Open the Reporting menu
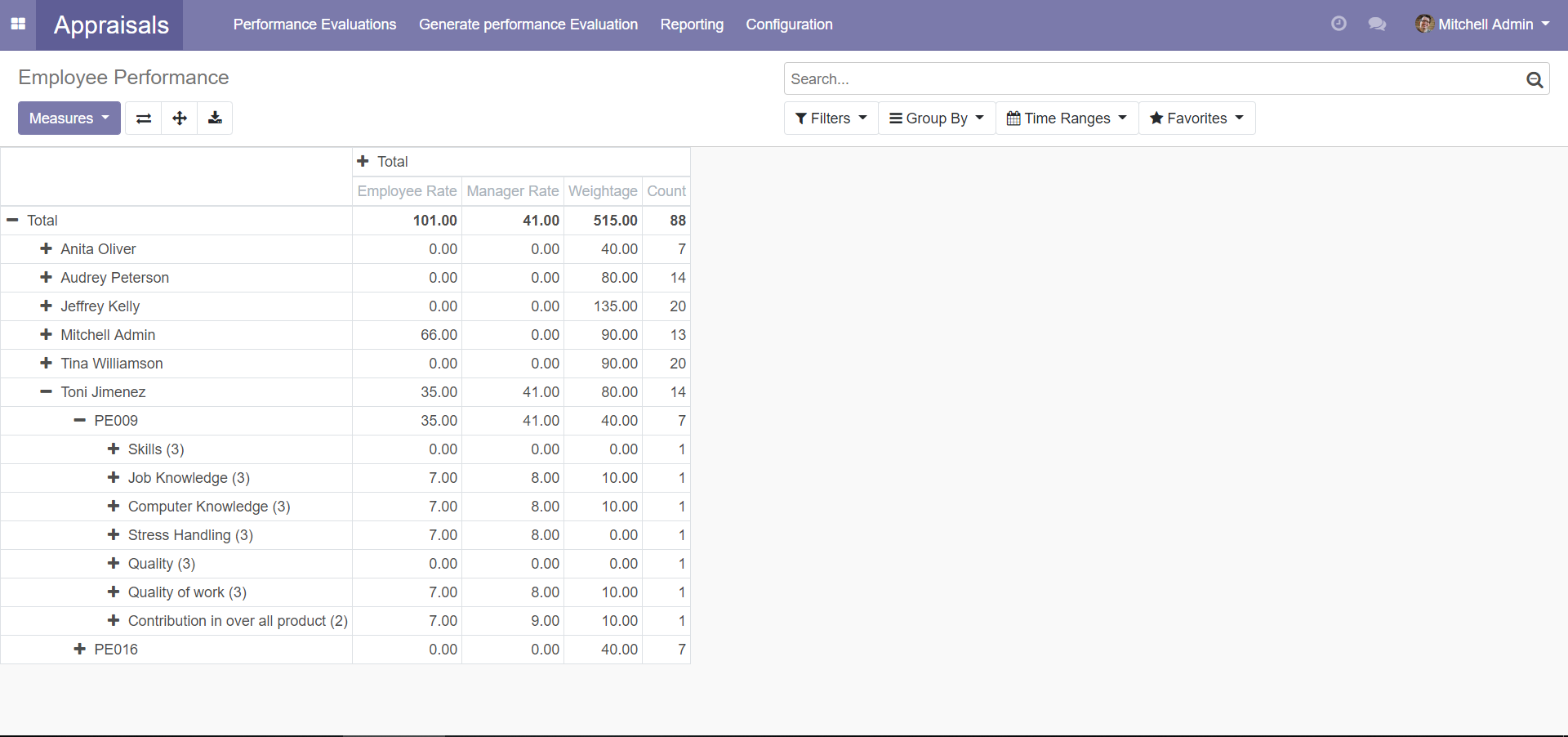The height and width of the screenshot is (737, 1568). (691, 25)
